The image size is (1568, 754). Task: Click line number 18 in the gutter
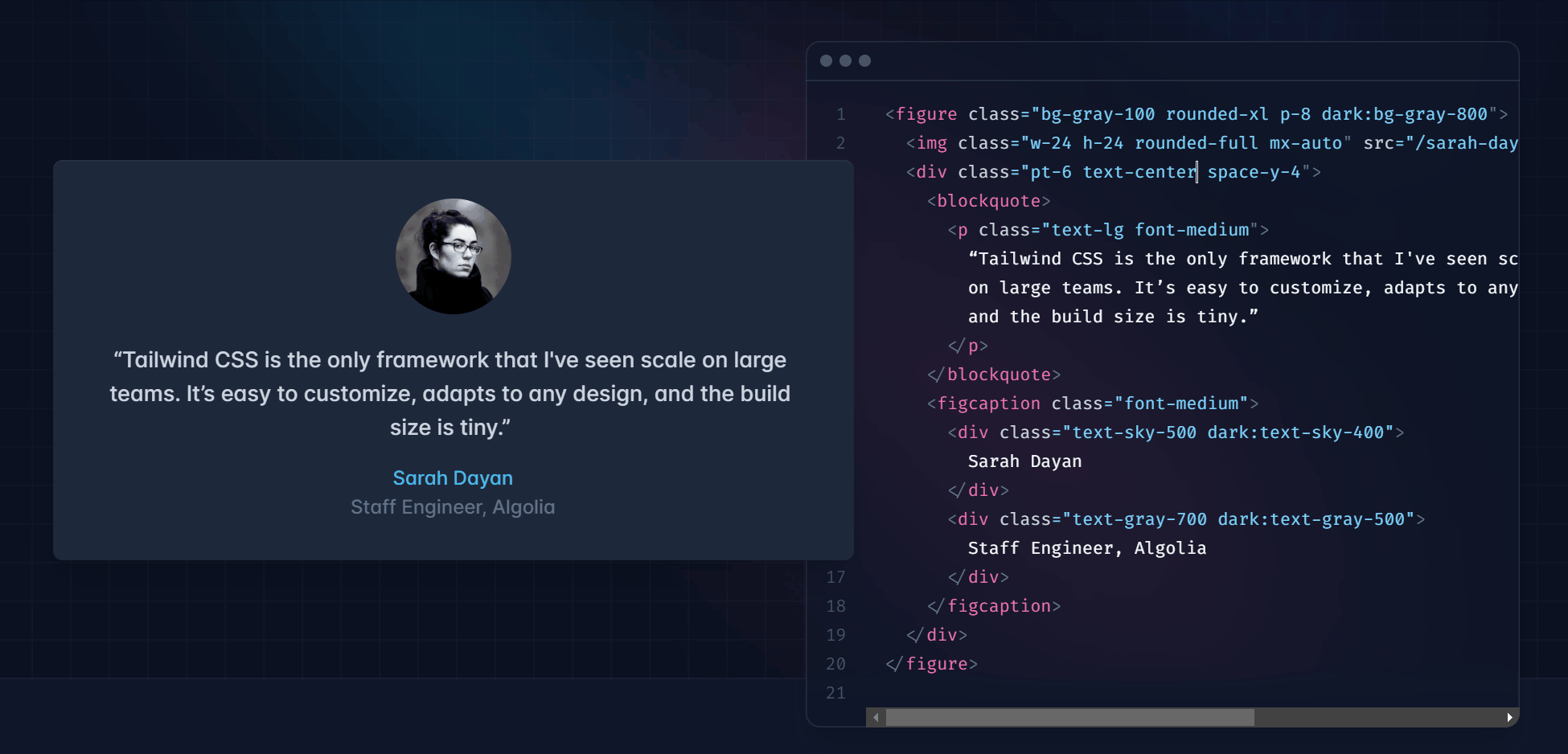click(x=835, y=606)
